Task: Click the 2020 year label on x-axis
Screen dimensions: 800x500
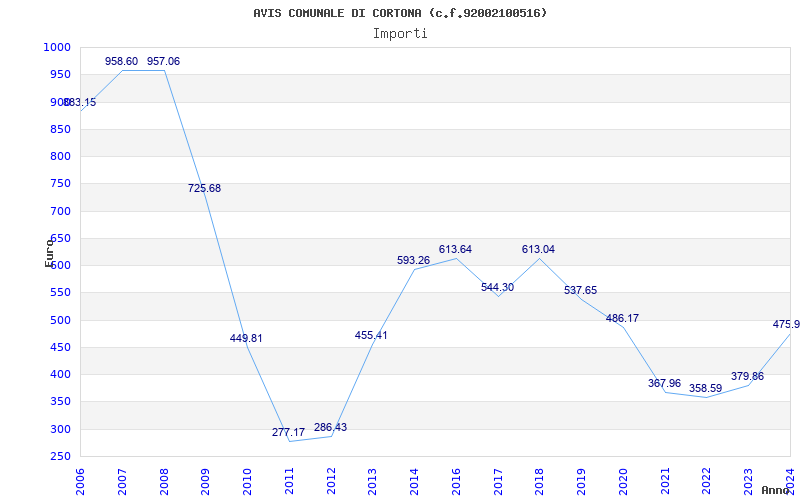Action: tap(623, 481)
